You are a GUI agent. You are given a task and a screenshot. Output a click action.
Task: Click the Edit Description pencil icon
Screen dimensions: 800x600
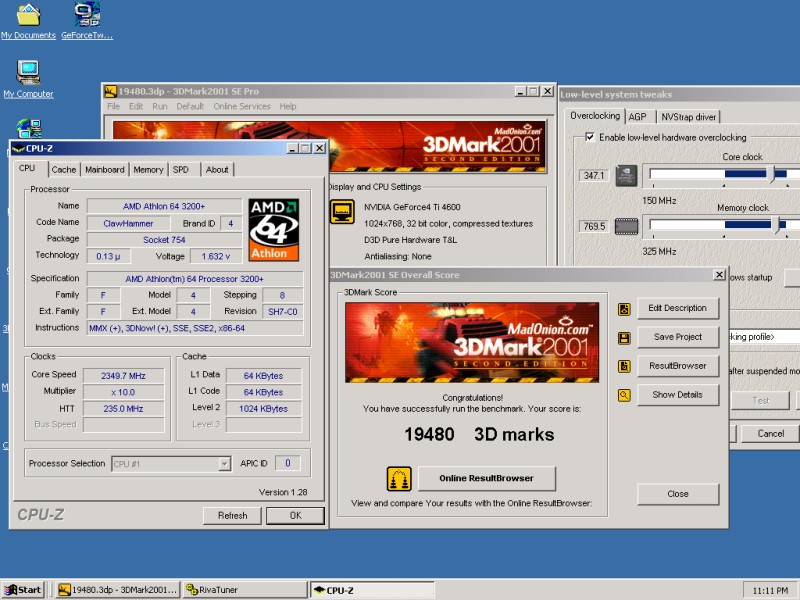click(624, 309)
